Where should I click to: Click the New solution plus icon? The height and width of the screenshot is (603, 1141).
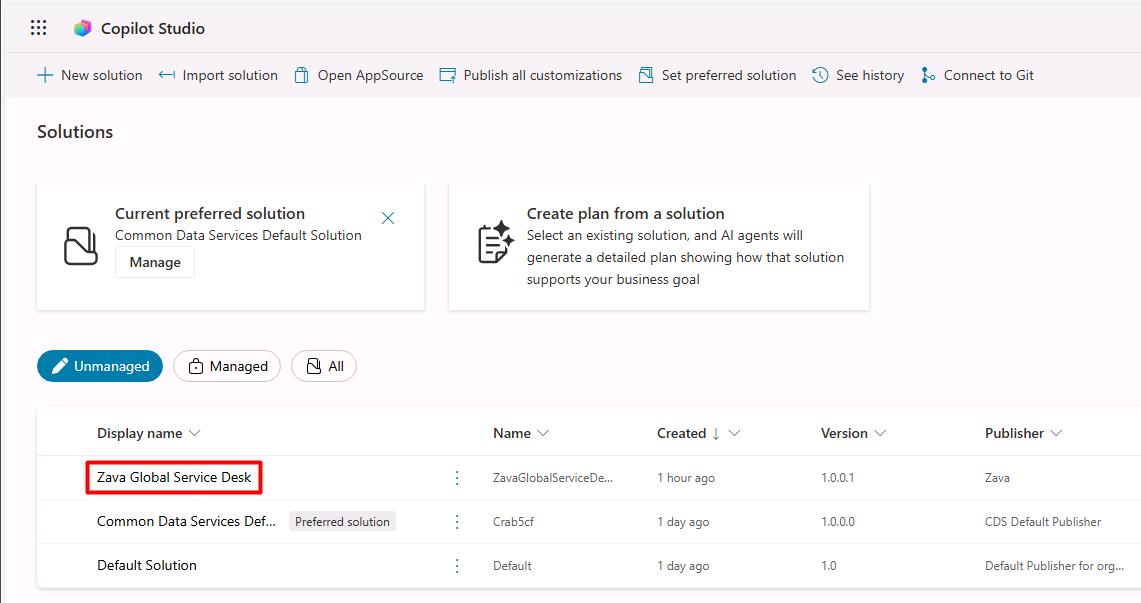coord(45,75)
